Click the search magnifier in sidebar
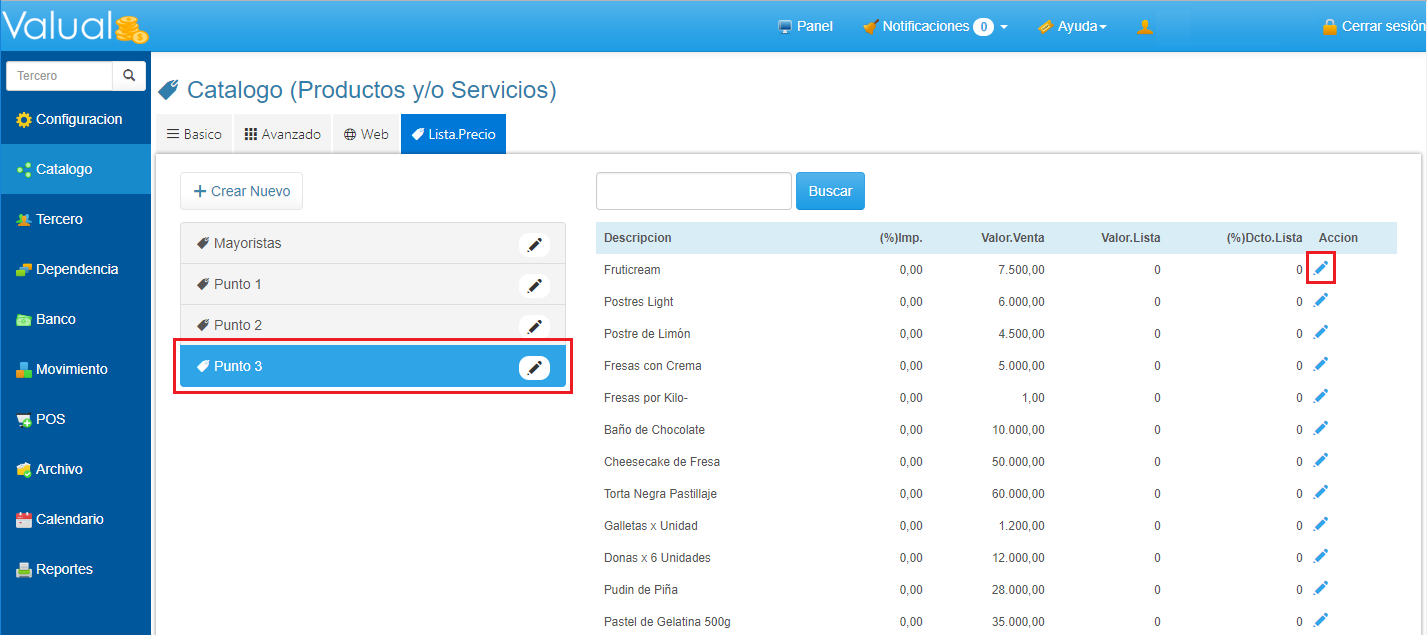Image resolution: width=1427 pixels, height=635 pixels. 129,76
